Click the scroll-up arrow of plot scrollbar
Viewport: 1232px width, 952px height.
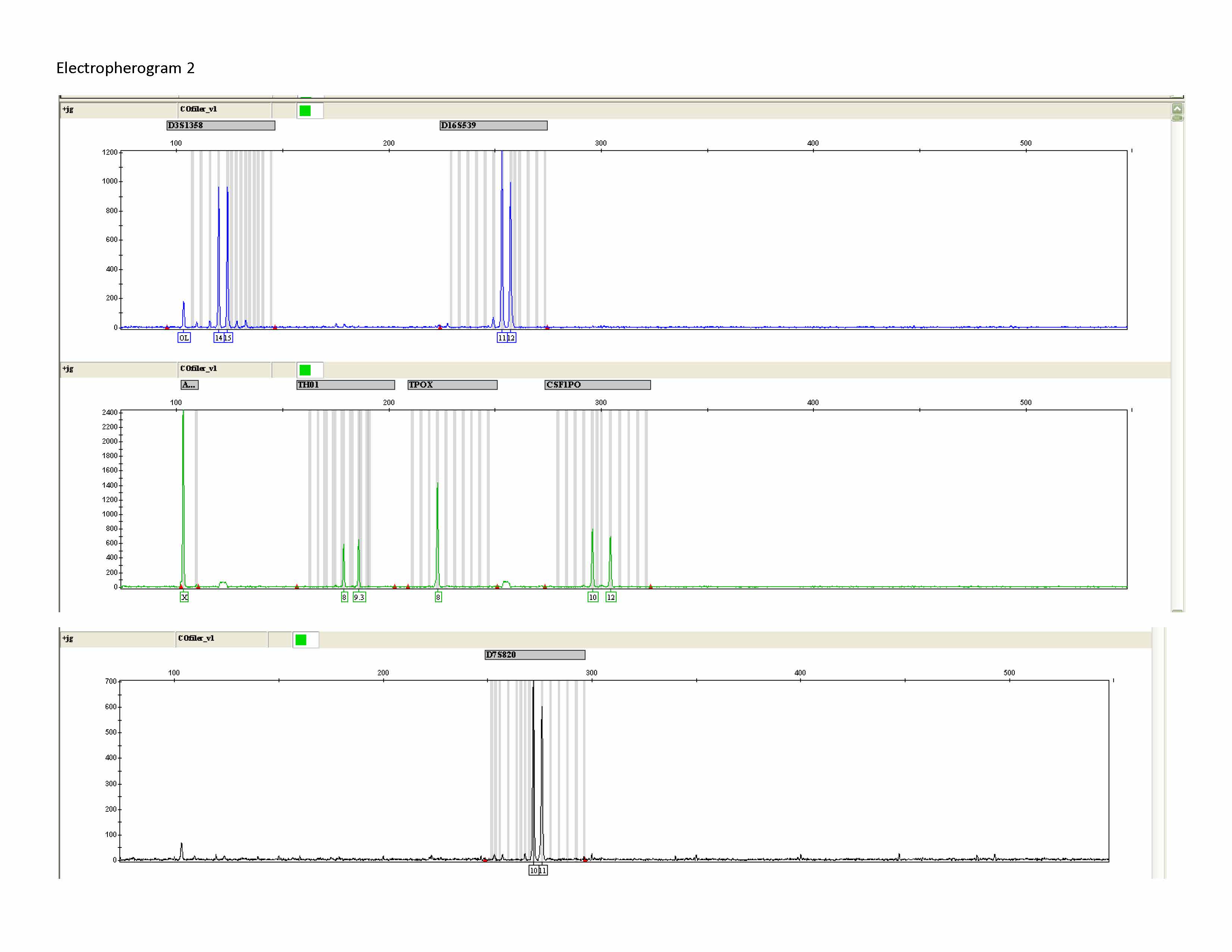point(1177,109)
